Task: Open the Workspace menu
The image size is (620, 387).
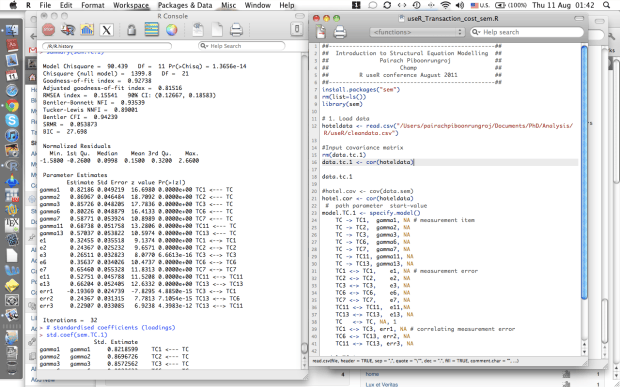Action: [131, 5]
